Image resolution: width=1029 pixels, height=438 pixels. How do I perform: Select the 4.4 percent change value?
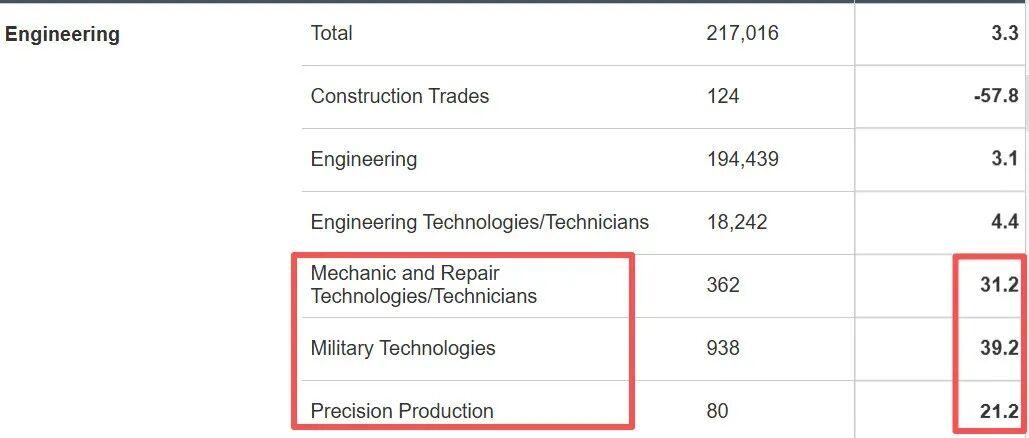pos(1004,222)
